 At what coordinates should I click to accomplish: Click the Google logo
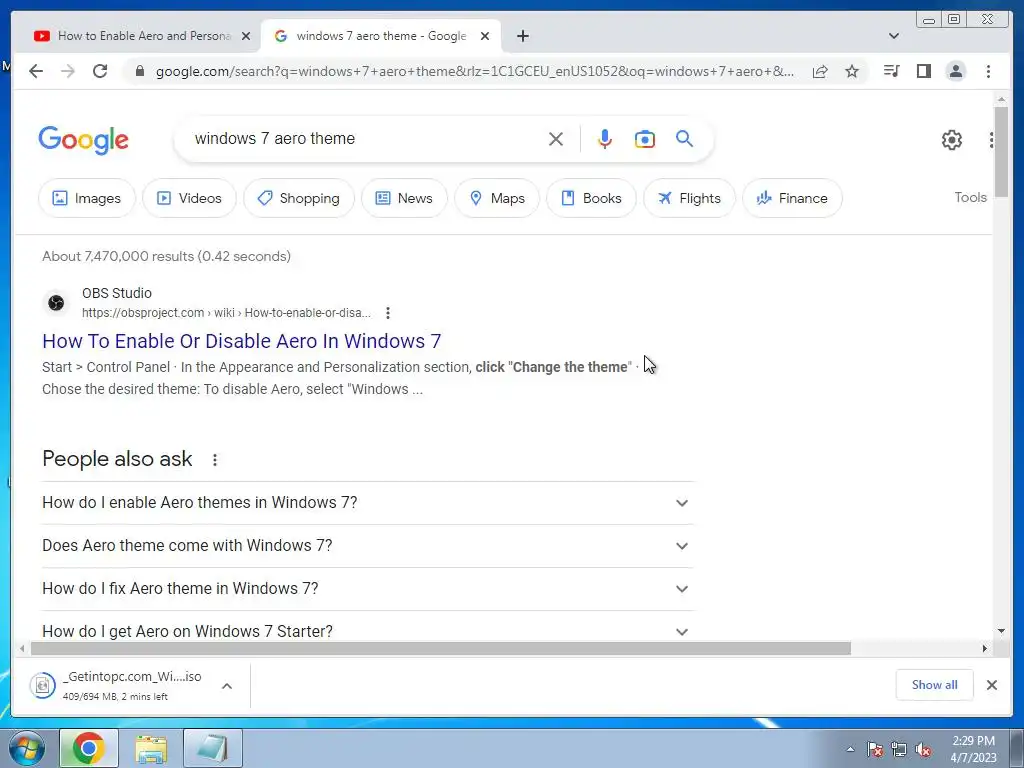[x=84, y=140]
